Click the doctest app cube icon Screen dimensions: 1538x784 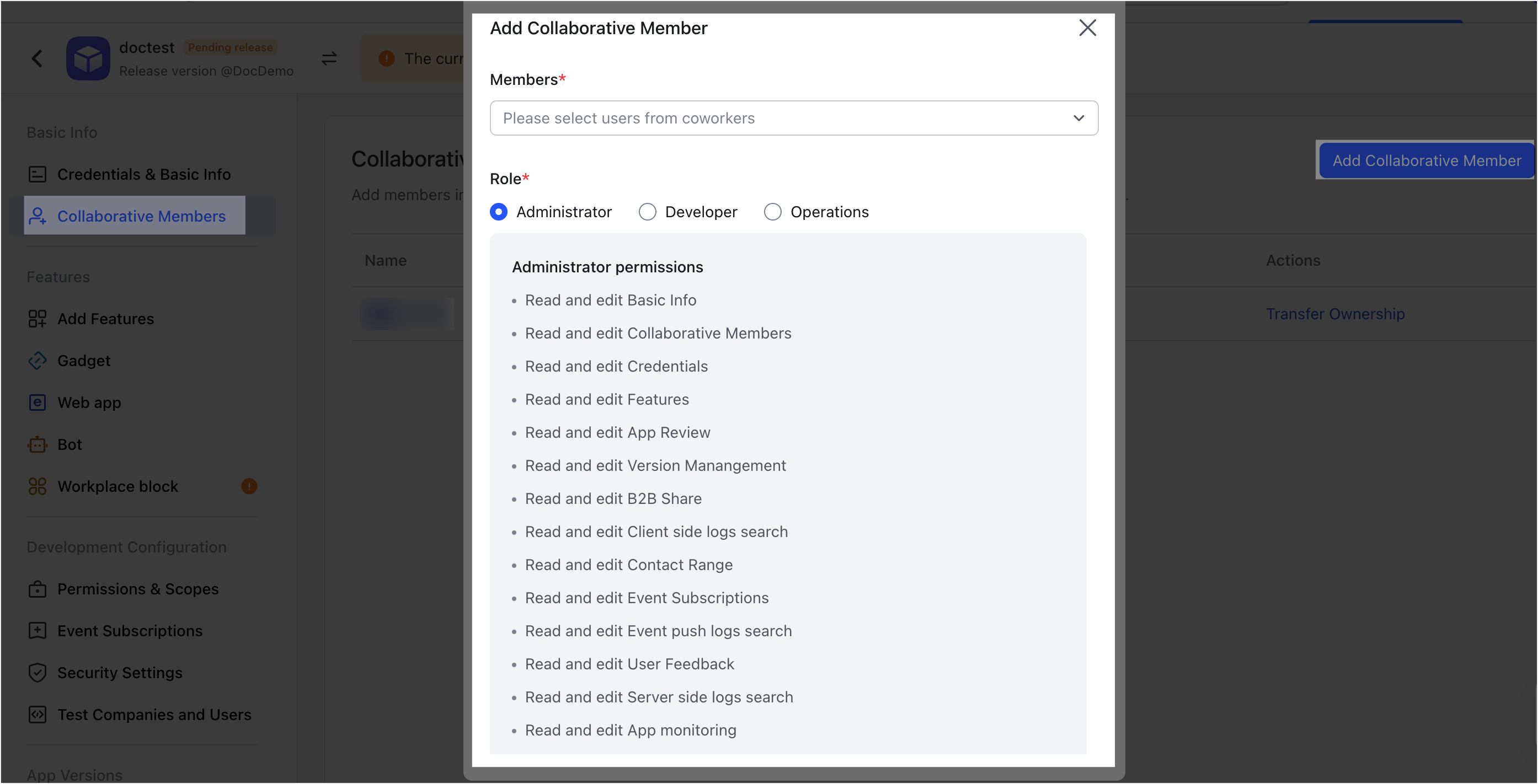(x=88, y=58)
